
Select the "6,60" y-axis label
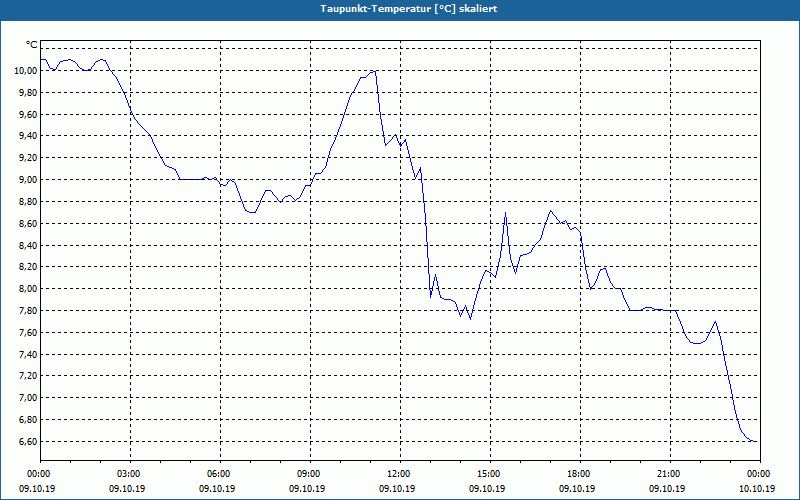click(28, 441)
